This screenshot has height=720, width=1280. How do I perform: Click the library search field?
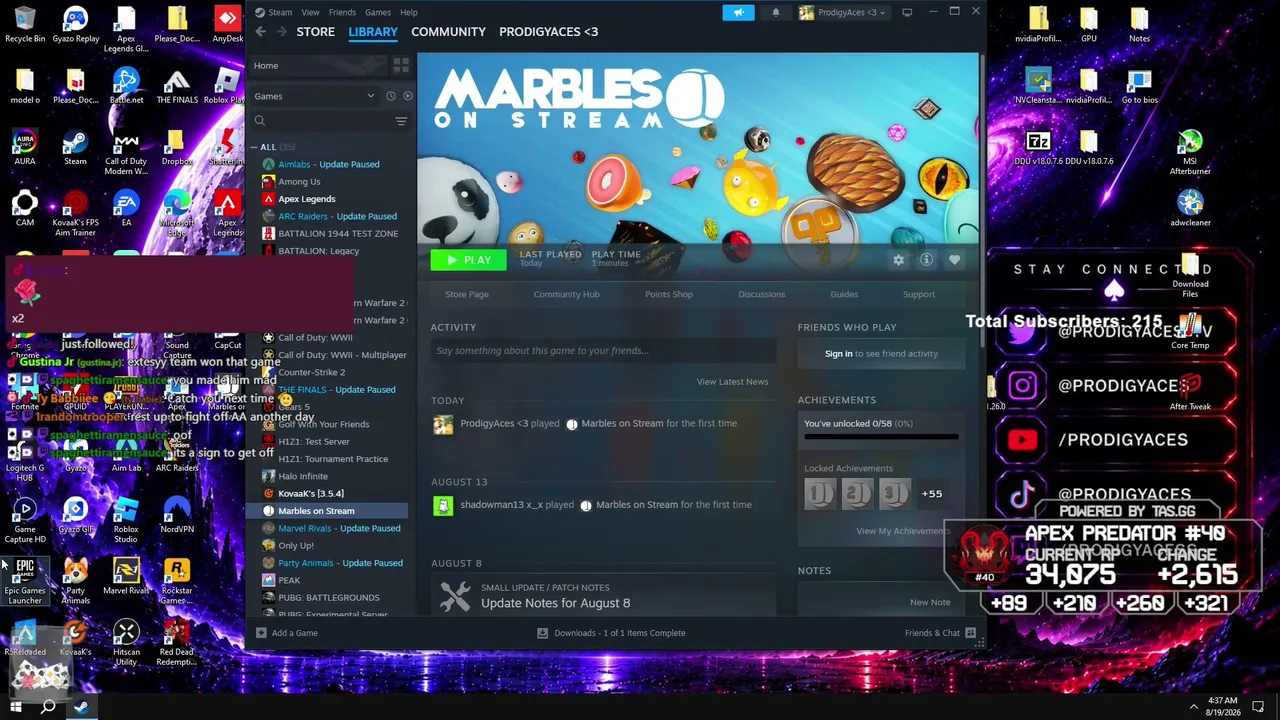320,121
